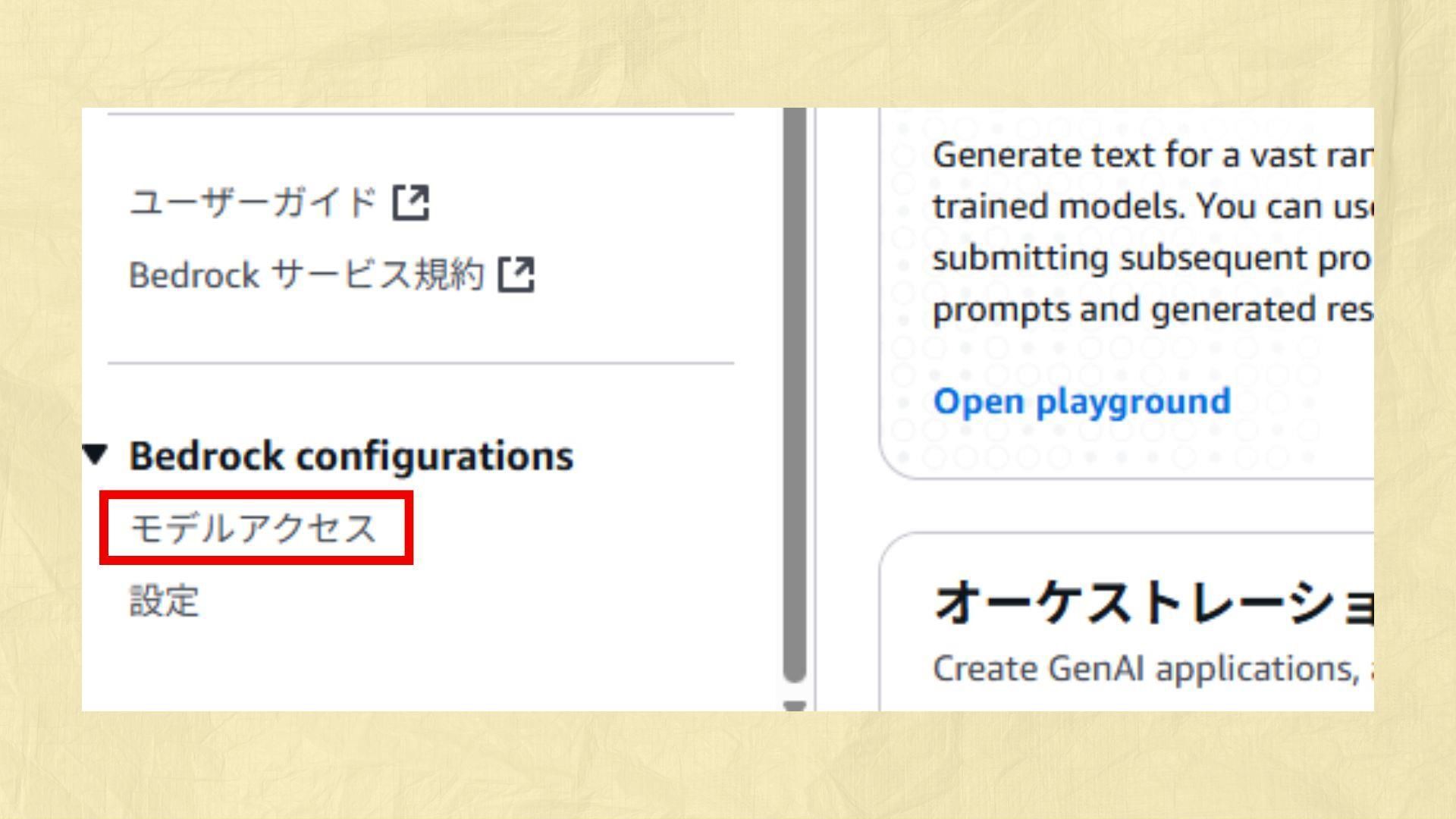Collapse the Bedrock configurations section
This screenshot has width=1456, height=819.
(96, 455)
